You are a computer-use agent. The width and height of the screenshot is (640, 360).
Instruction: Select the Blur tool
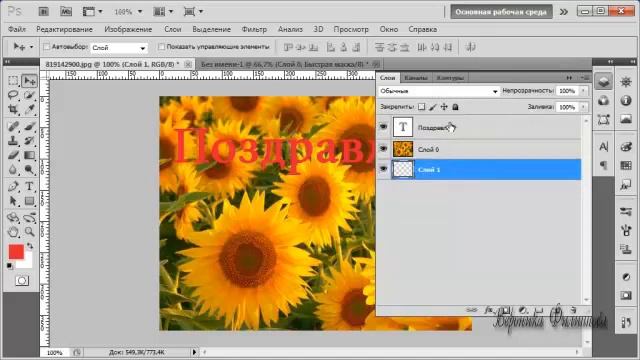pos(13,169)
